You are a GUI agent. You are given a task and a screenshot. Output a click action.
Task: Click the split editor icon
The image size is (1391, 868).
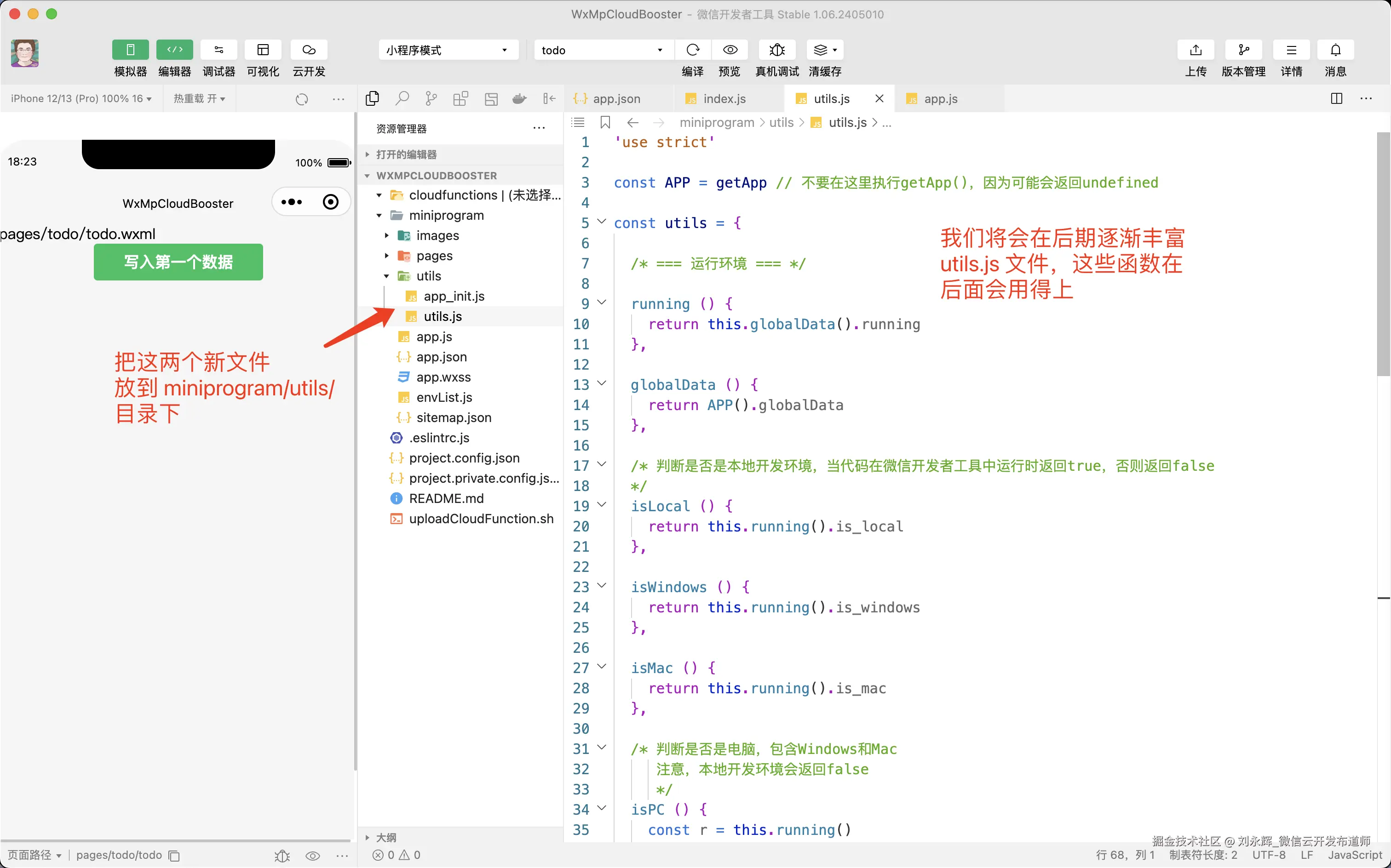coord(1336,99)
